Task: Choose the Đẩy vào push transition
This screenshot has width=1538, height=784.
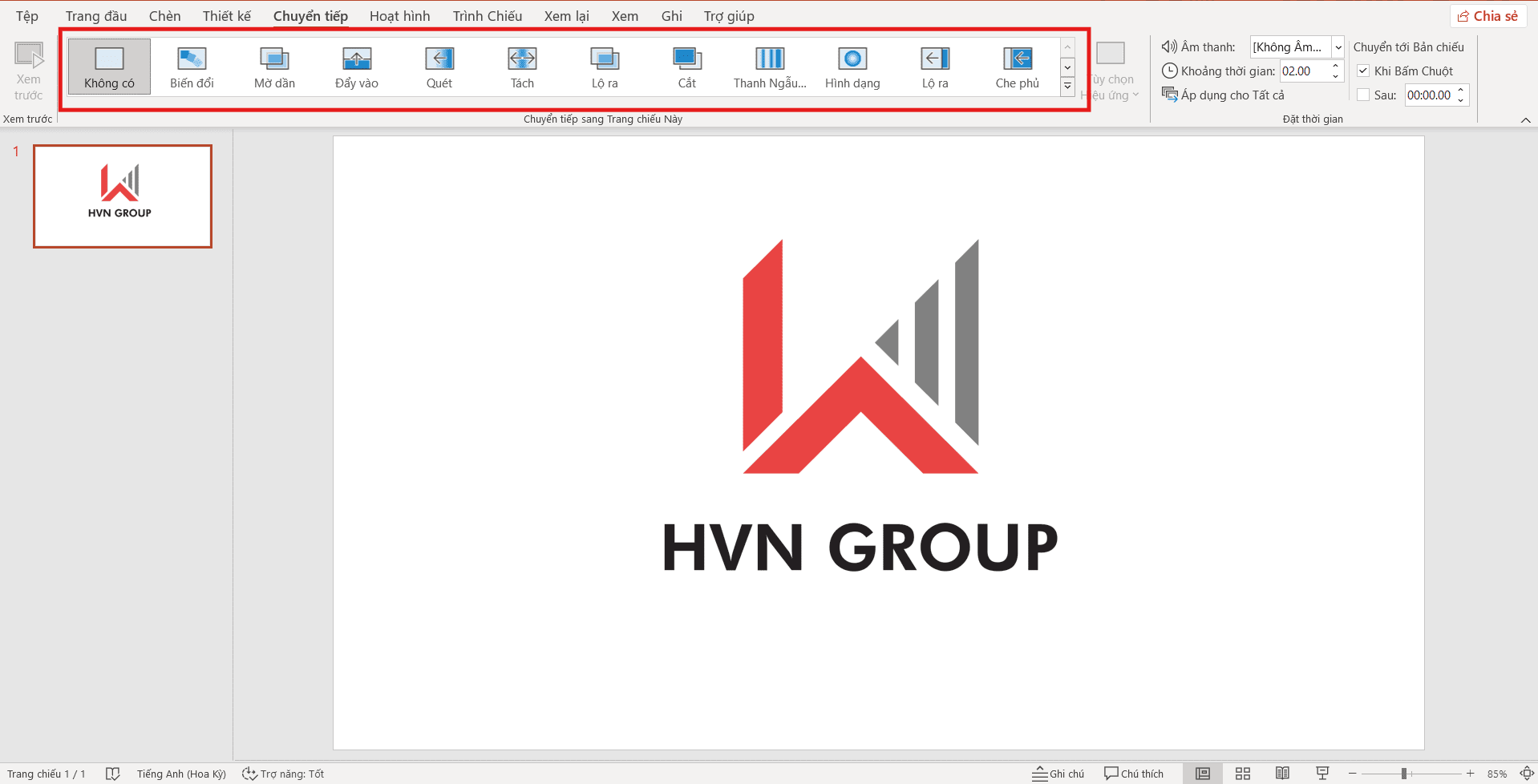Action: [x=357, y=67]
